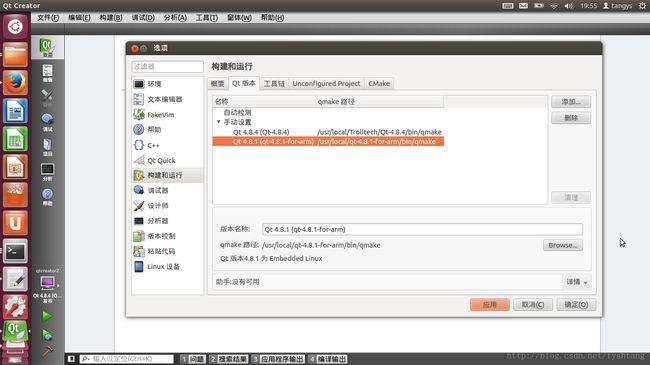Switch to Design mode in the mode bar
The height and width of the screenshot is (365, 650).
click(47, 98)
